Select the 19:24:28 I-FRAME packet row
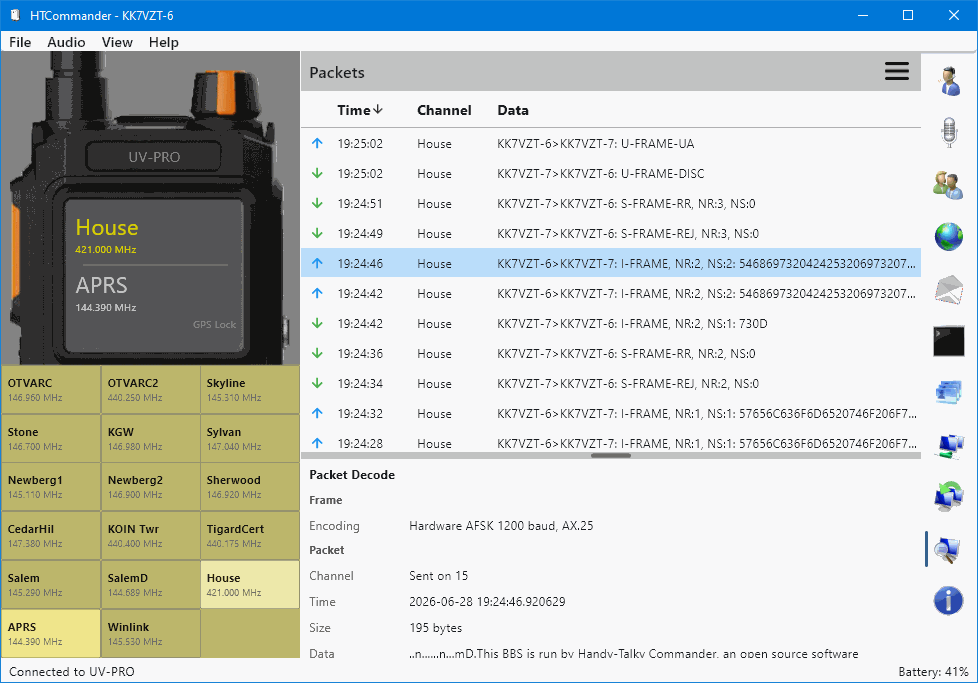The width and height of the screenshot is (978, 683). pyautogui.click(x=611, y=443)
